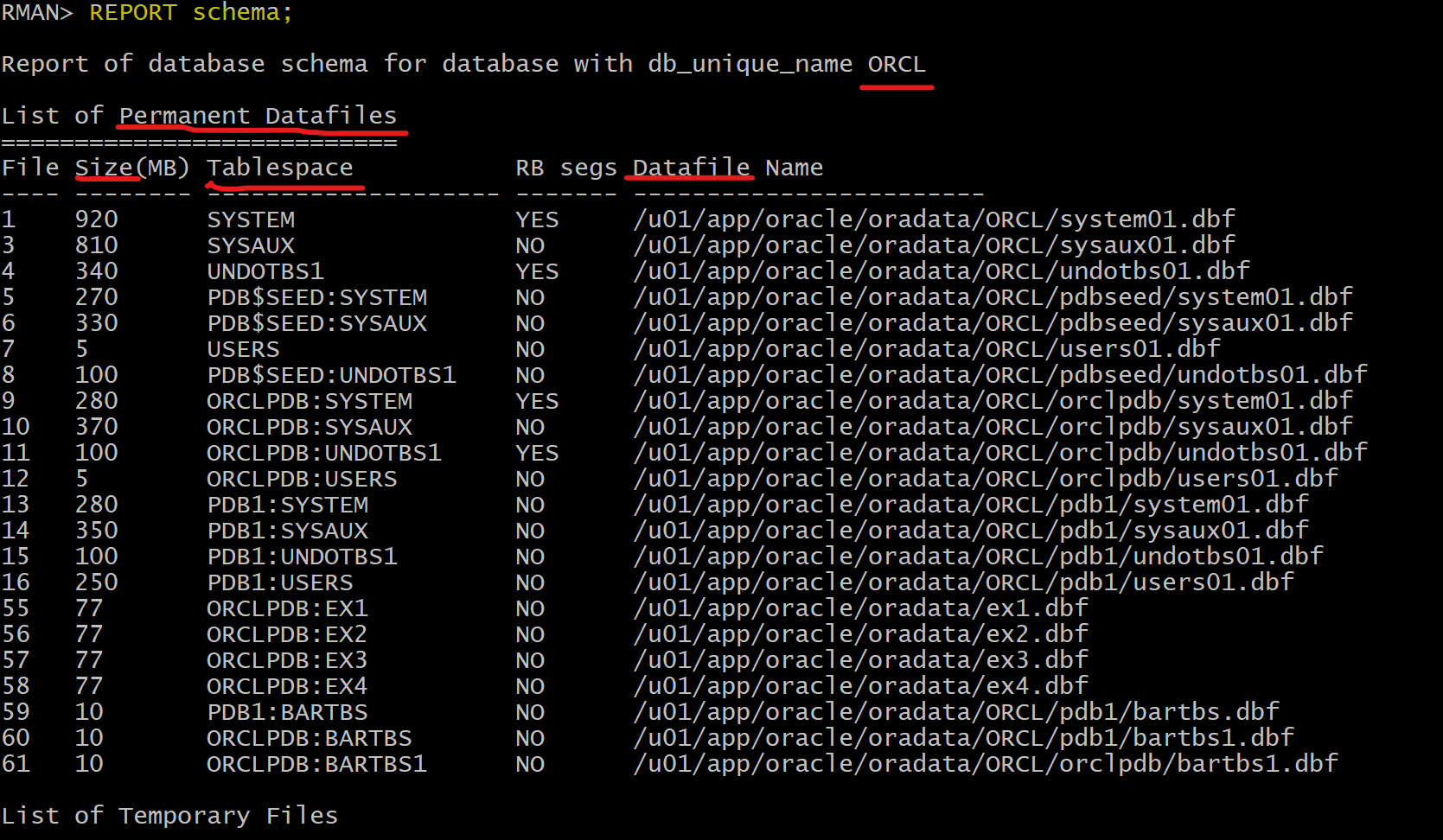1443x840 pixels.
Task: Click the 'Datafile Name' column header
Action: point(728,168)
